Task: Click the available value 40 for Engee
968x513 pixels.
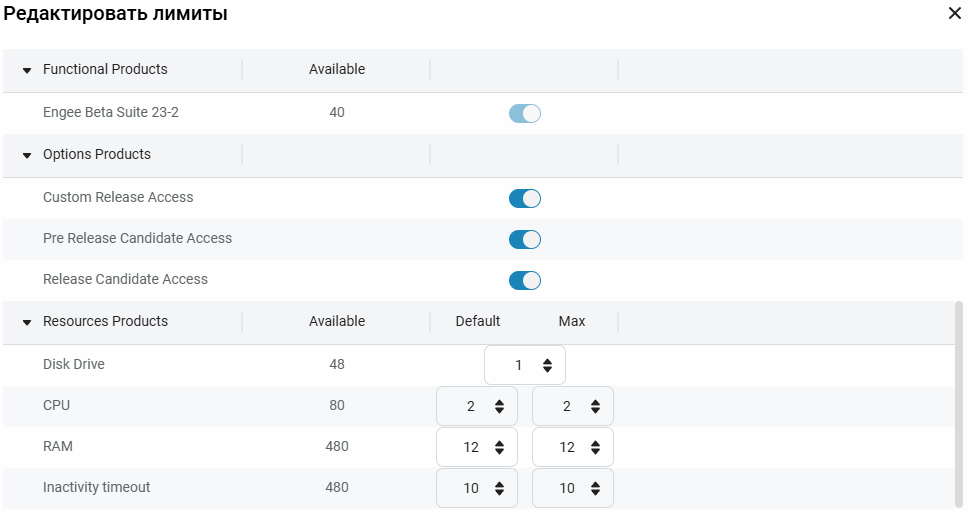Action: point(337,112)
